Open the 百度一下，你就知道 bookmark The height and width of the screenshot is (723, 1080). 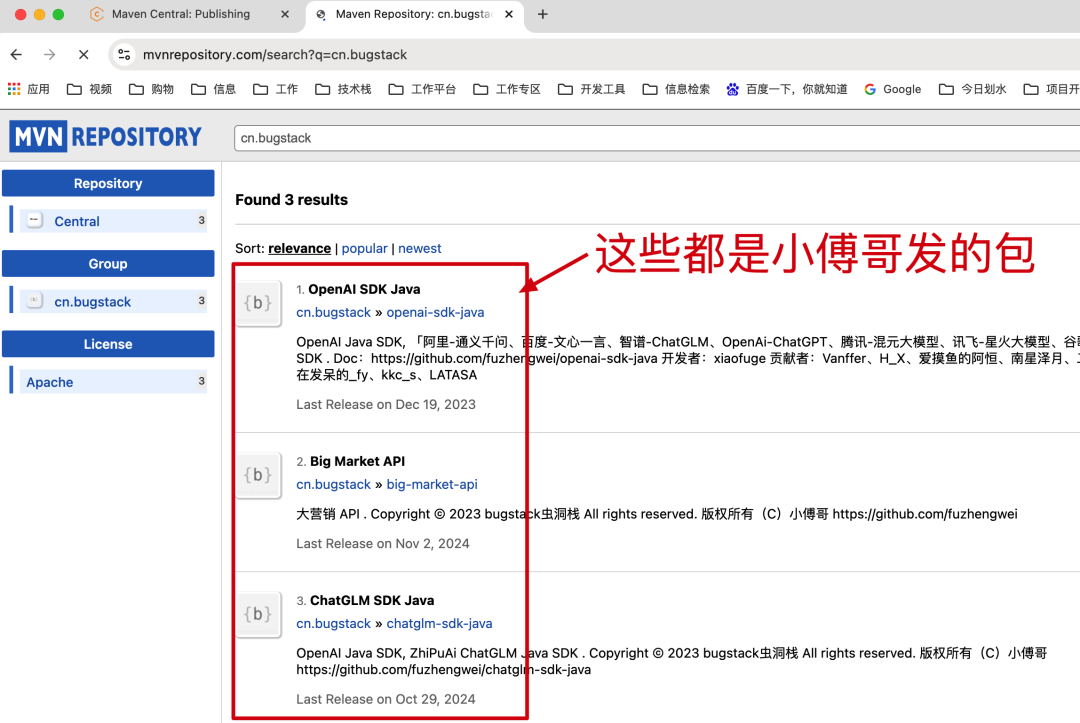787,89
